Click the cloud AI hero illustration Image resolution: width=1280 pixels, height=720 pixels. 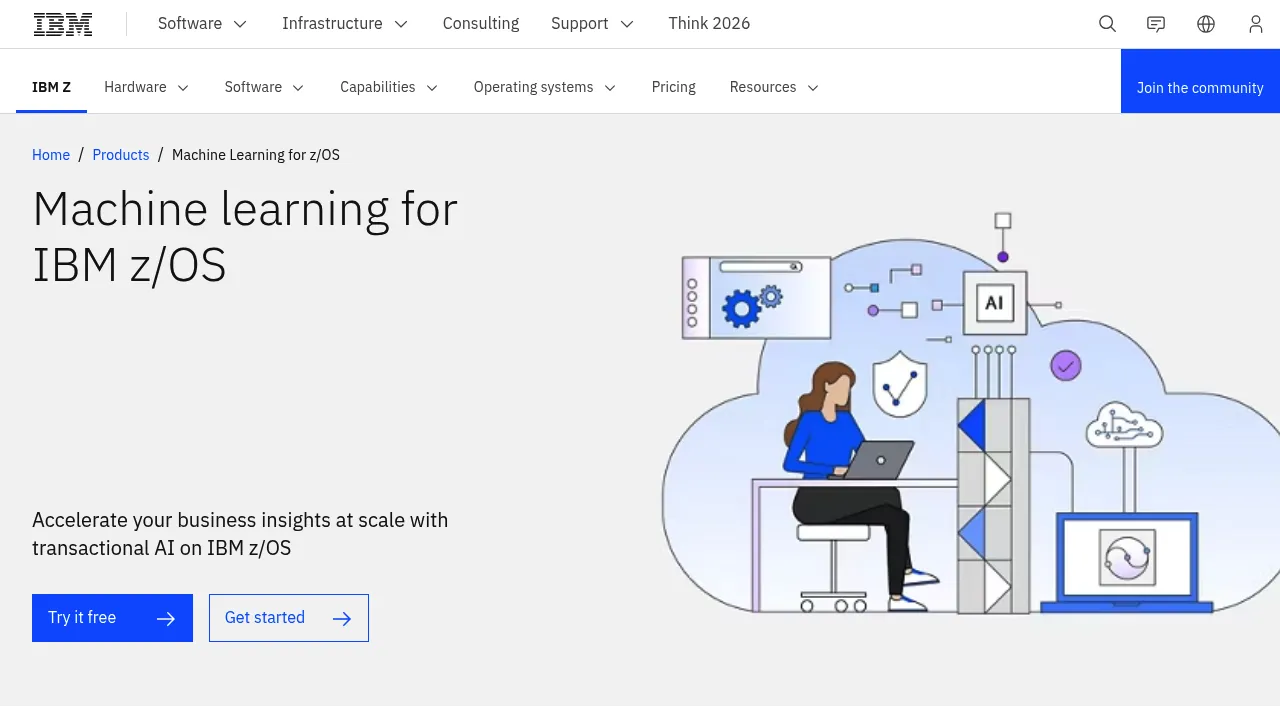970,413
